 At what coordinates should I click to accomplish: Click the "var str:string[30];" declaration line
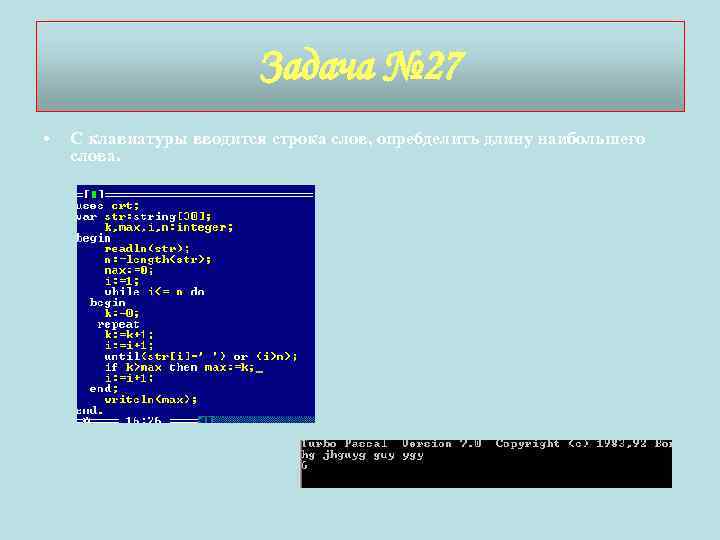pos(144,216)
